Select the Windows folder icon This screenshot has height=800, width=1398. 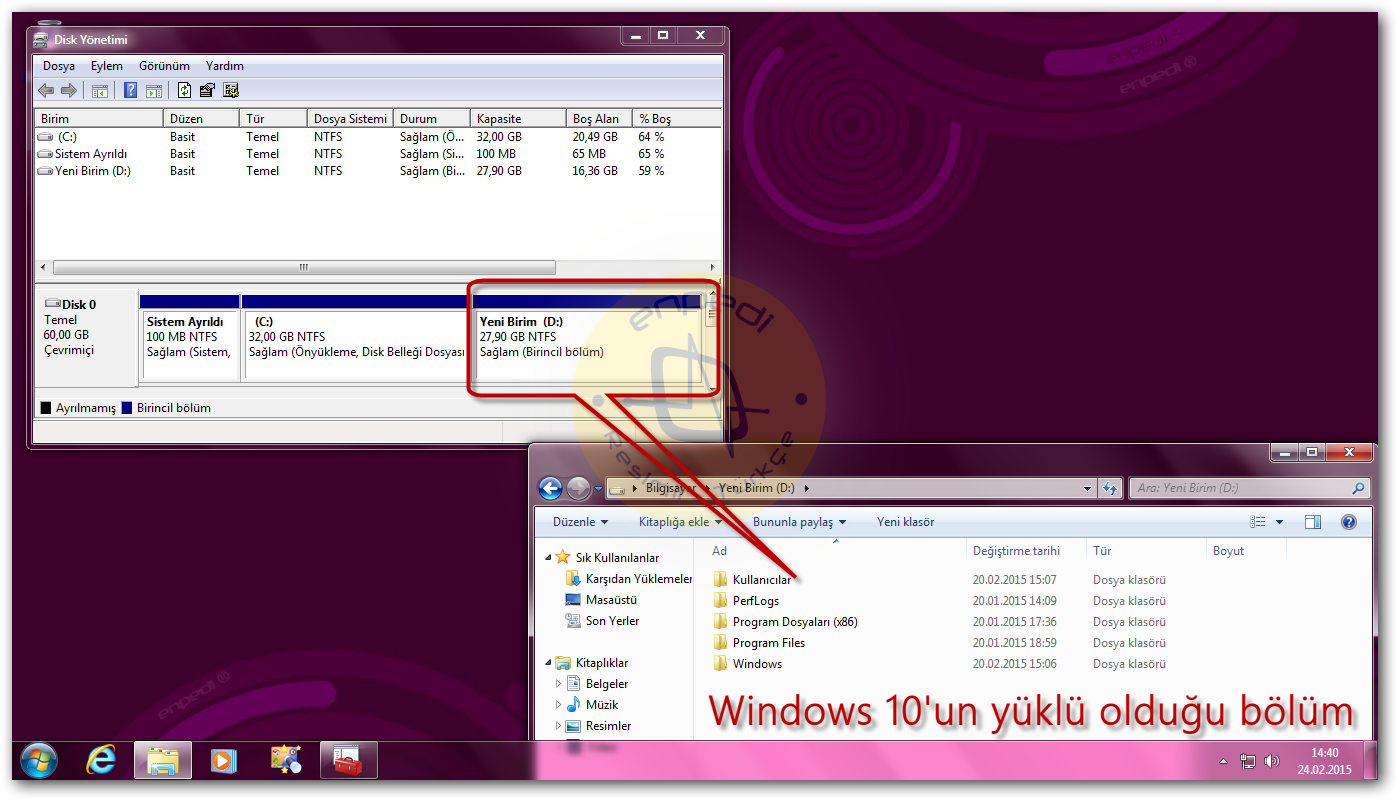point(720,664)
